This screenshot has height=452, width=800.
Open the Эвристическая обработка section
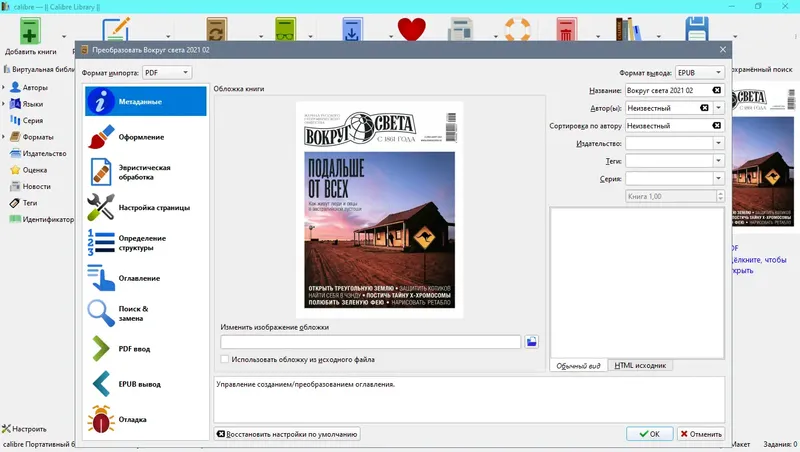click(x=146, y=172)
